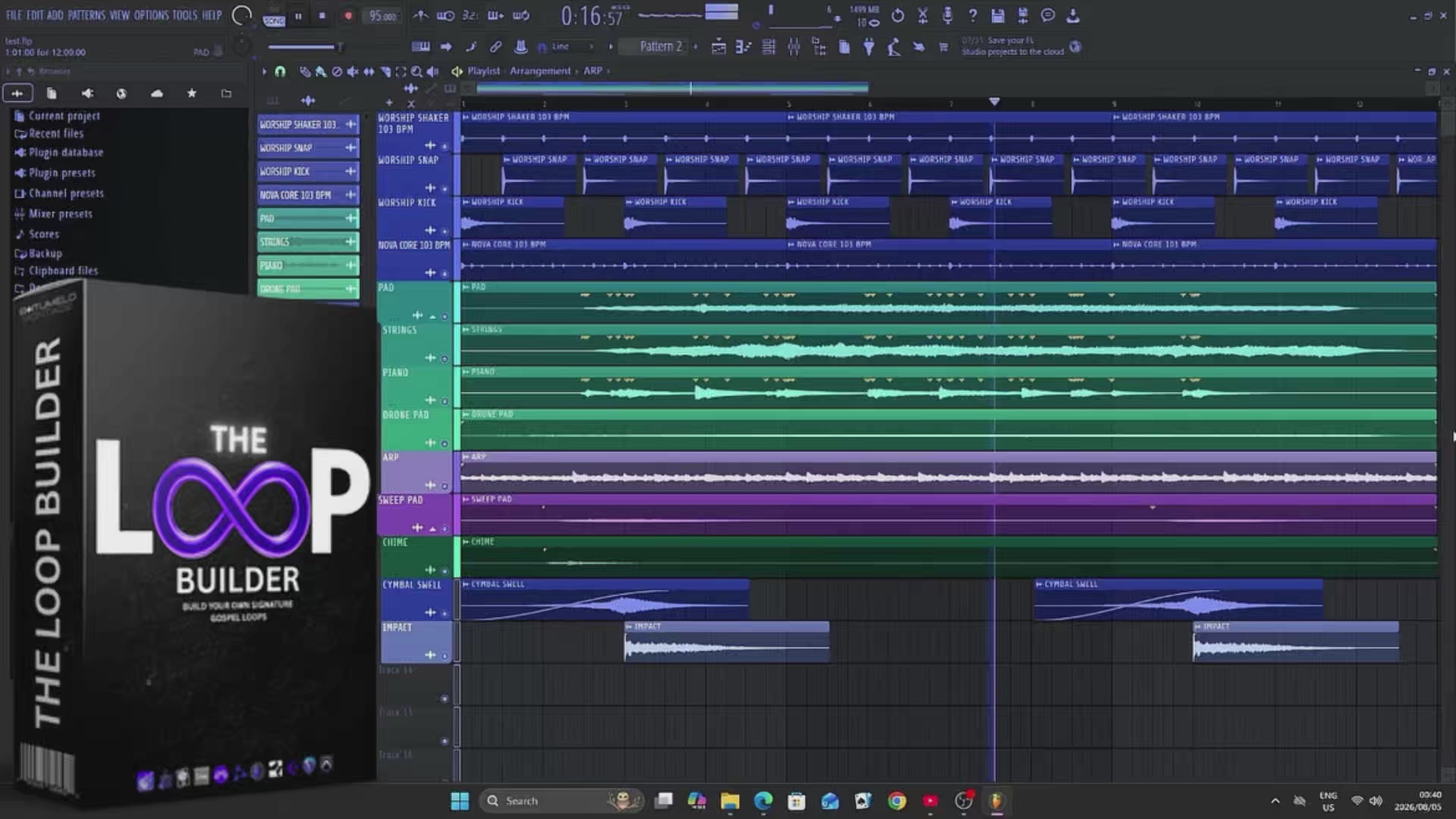The width and height of the screenshot is (1456, 819).
Task: Stop playback with the stop button
Action: [x=322, y=16]
